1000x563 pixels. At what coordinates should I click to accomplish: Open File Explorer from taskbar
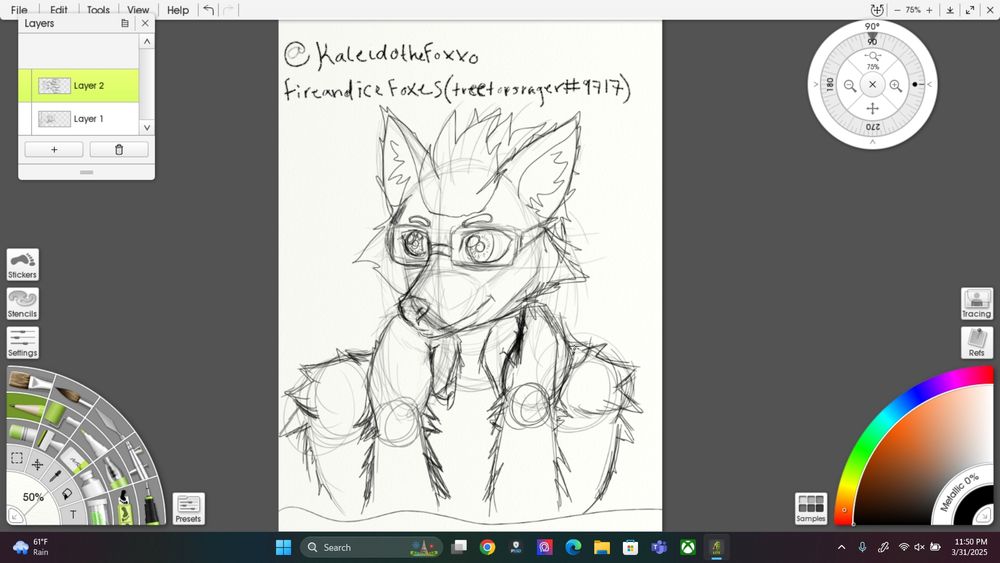pos(601,547)
